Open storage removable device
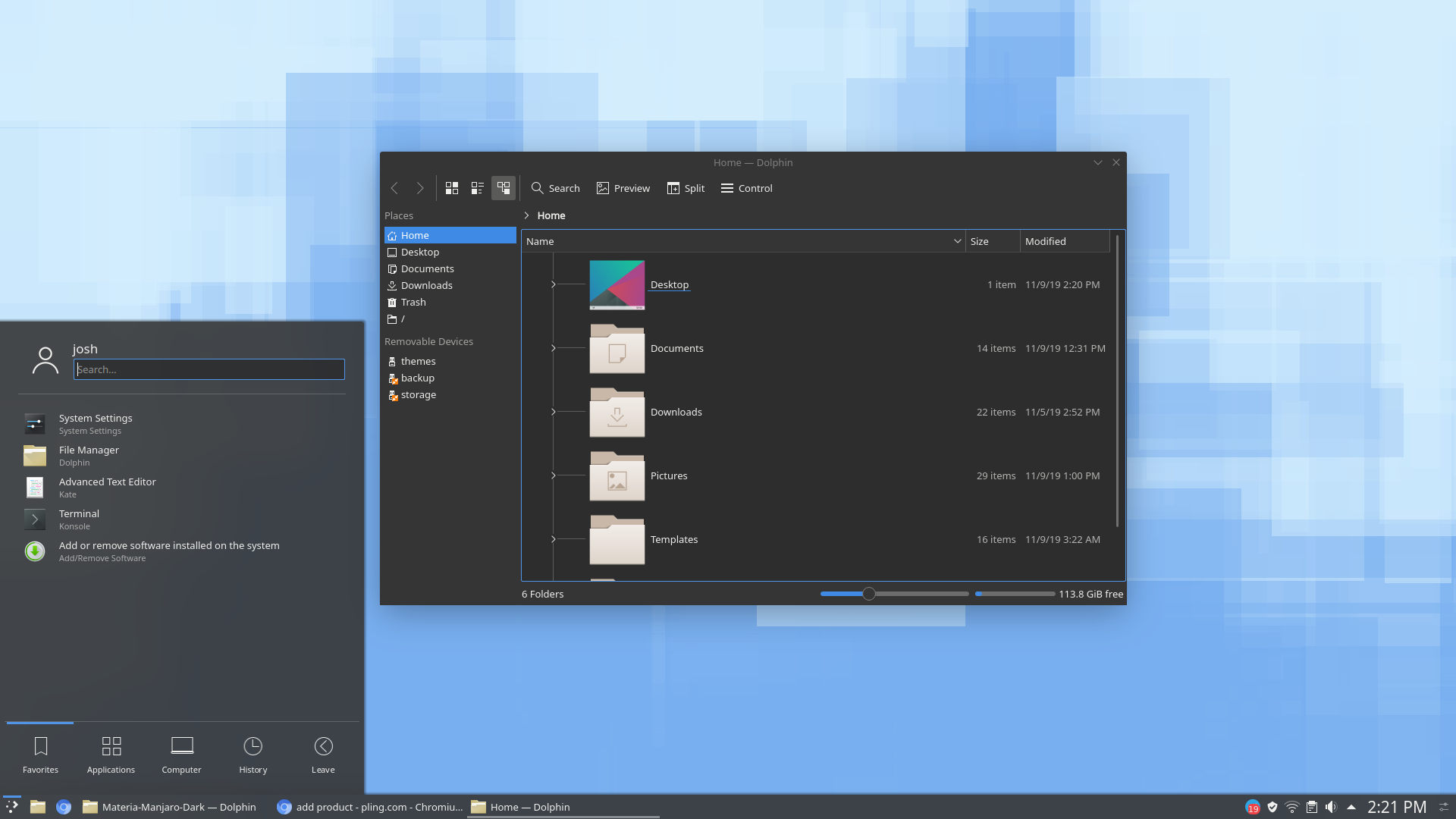This screenshot has width=1456, height=819. 450,394
